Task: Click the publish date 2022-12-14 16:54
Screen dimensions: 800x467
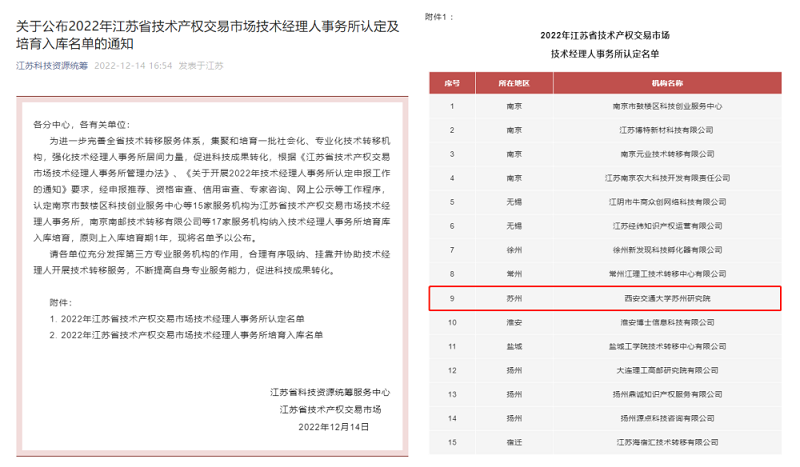Action: point(133,66)
